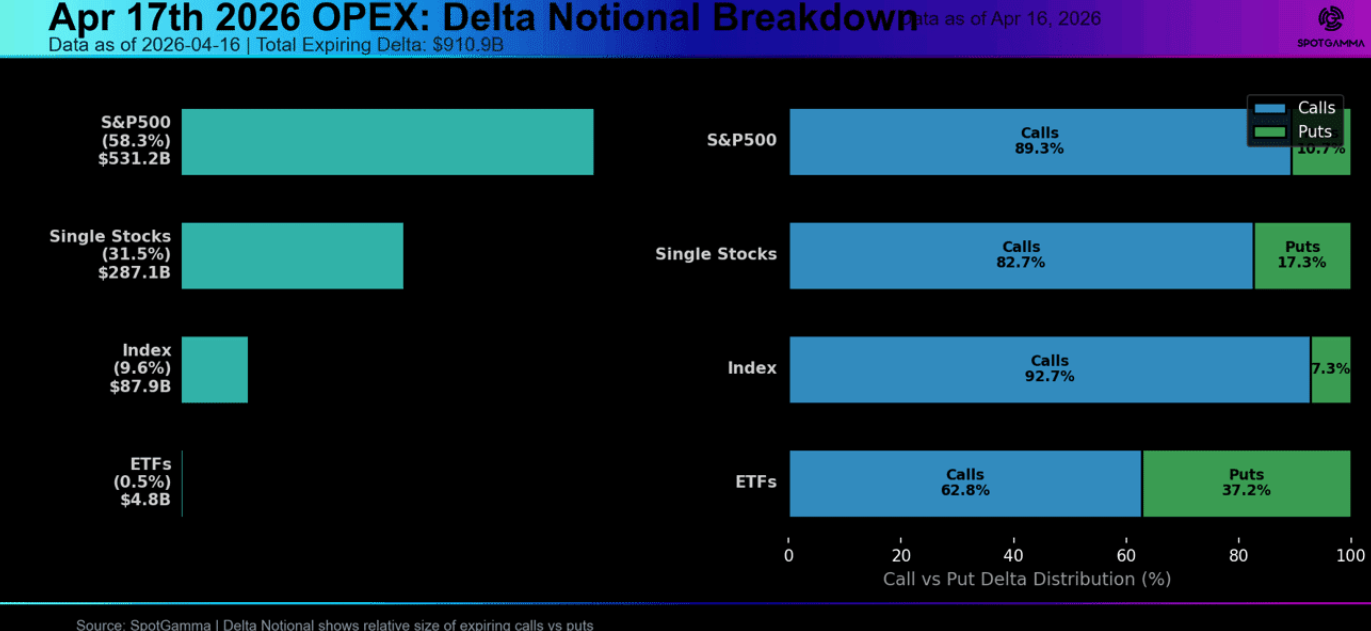Click the SpotGamma logo icon
The height and width of the screenshot is (631, 1371).
1330,19
